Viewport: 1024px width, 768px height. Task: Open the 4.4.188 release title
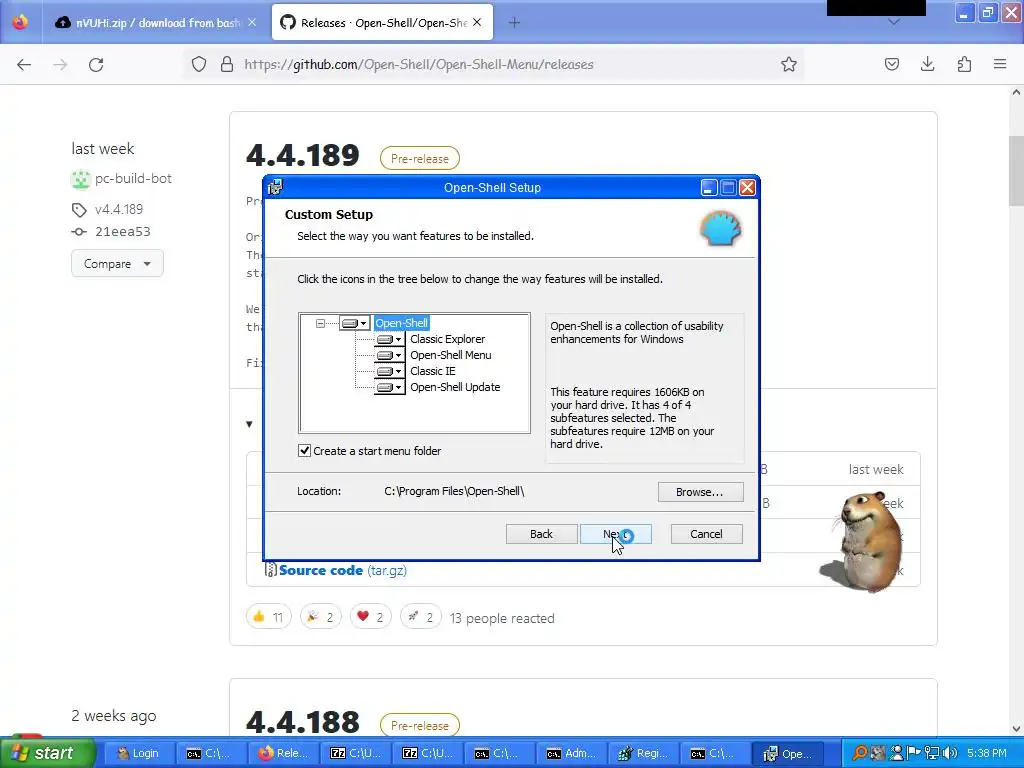click(x=303, y=722)
